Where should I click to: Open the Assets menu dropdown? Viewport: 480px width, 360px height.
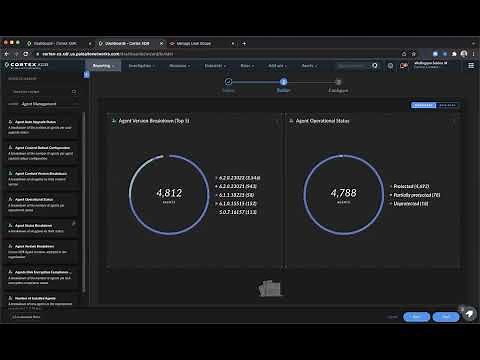tap(309, 66)
